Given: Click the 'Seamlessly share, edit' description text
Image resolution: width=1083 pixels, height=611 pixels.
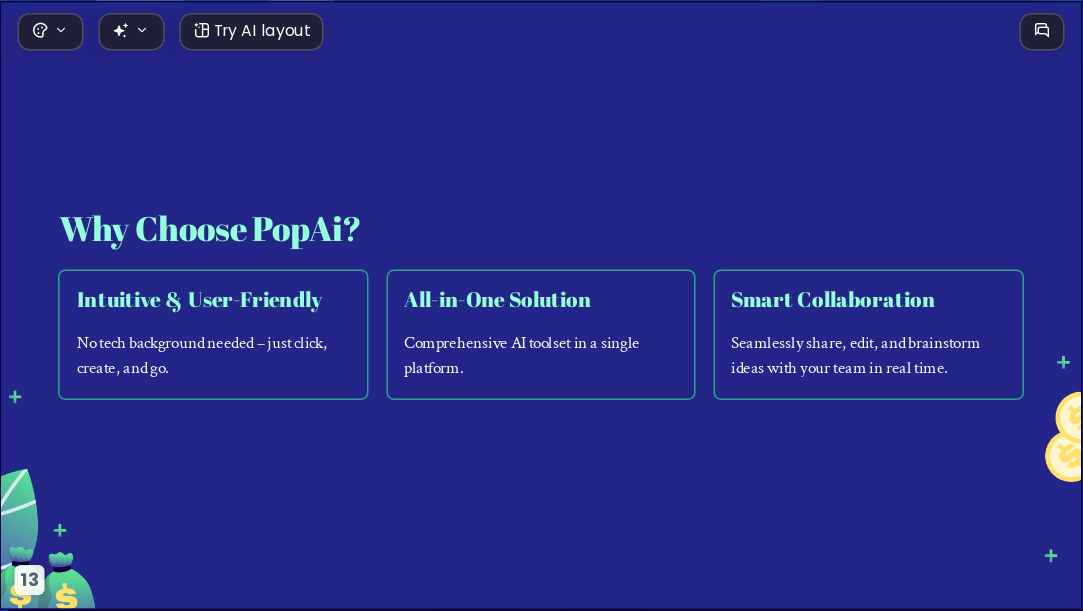Looking at the screenshot, I should [x=855, y=356].
